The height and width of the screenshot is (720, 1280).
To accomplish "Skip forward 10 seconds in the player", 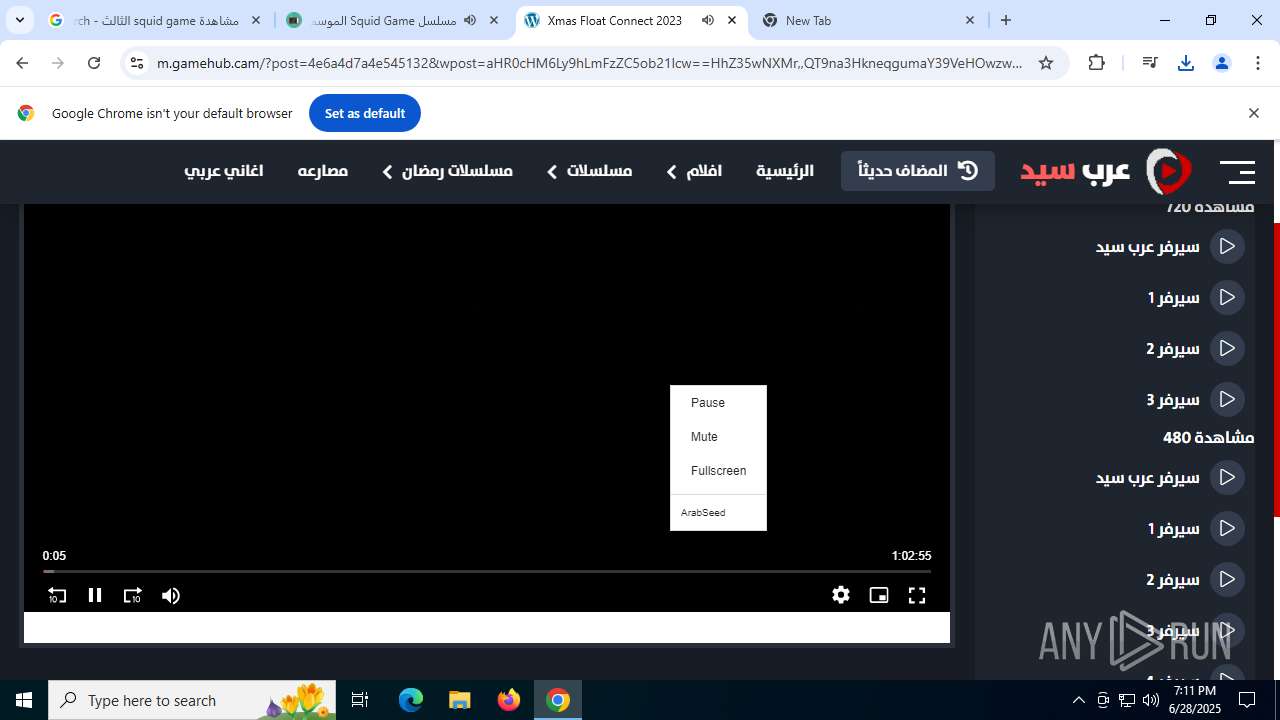I will 133,595.
